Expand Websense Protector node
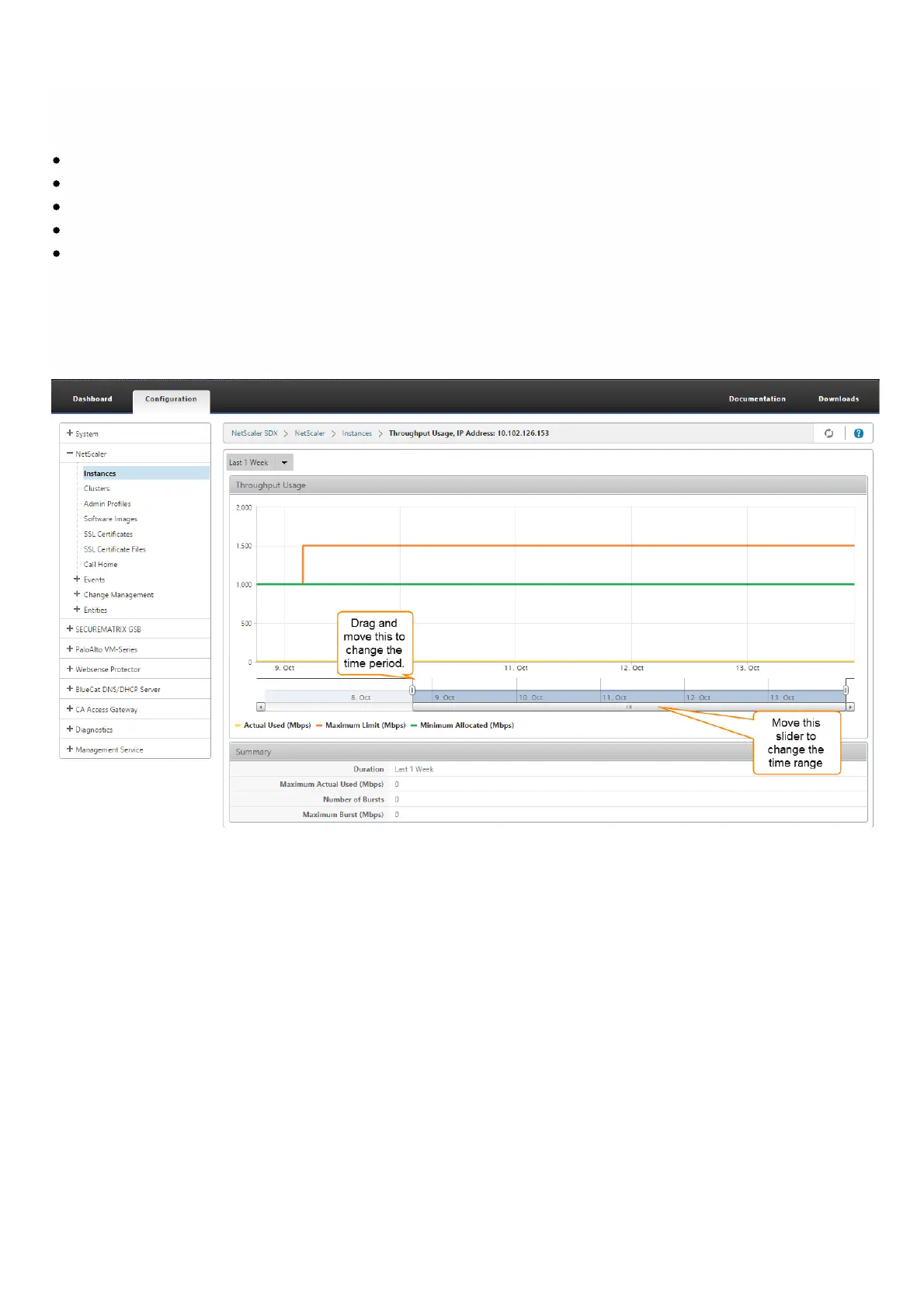This screenshot has height=1308, width=924. [x=69, y=669]
